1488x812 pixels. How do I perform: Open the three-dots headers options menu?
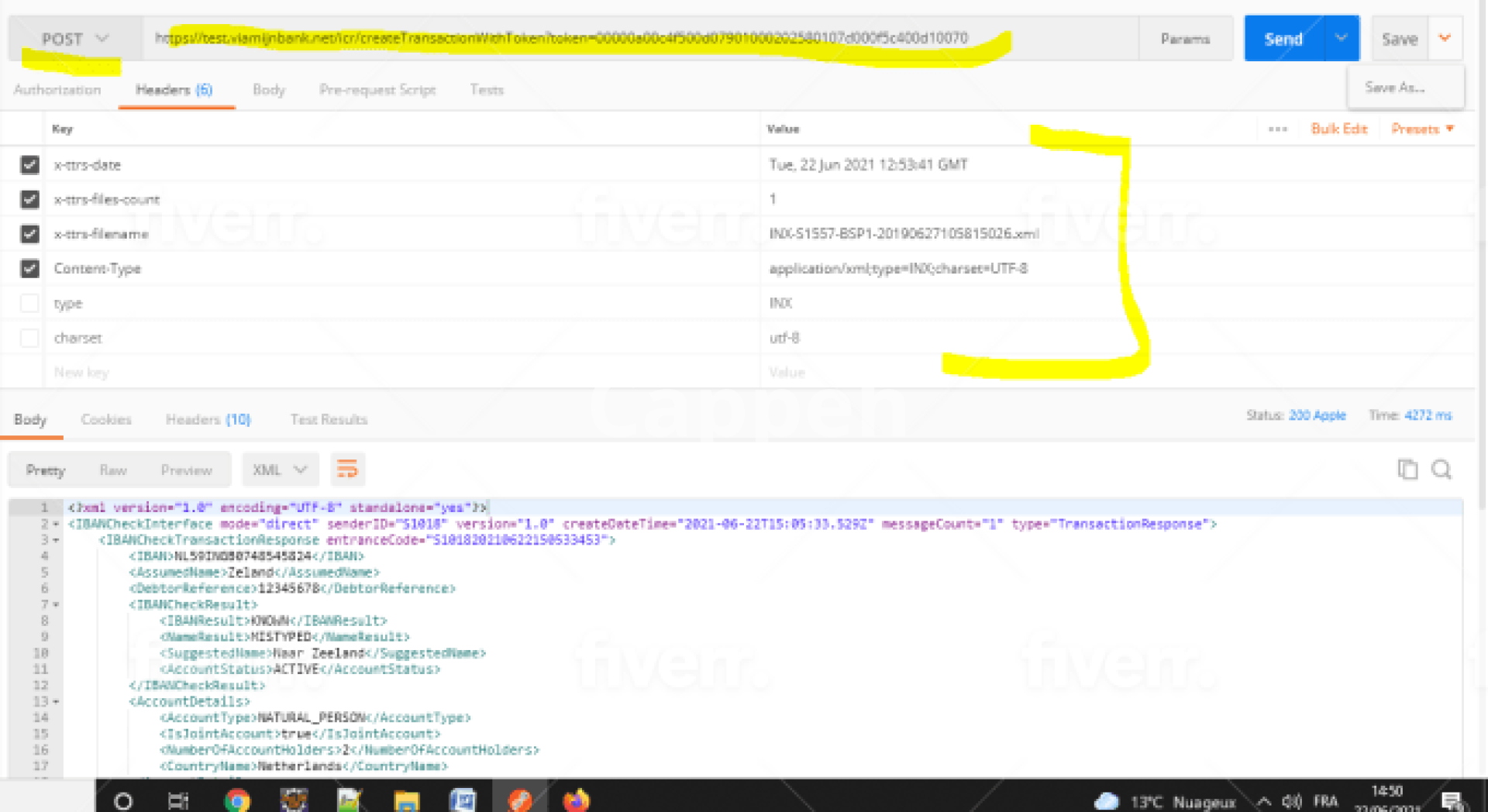[x=1277, y=129]
